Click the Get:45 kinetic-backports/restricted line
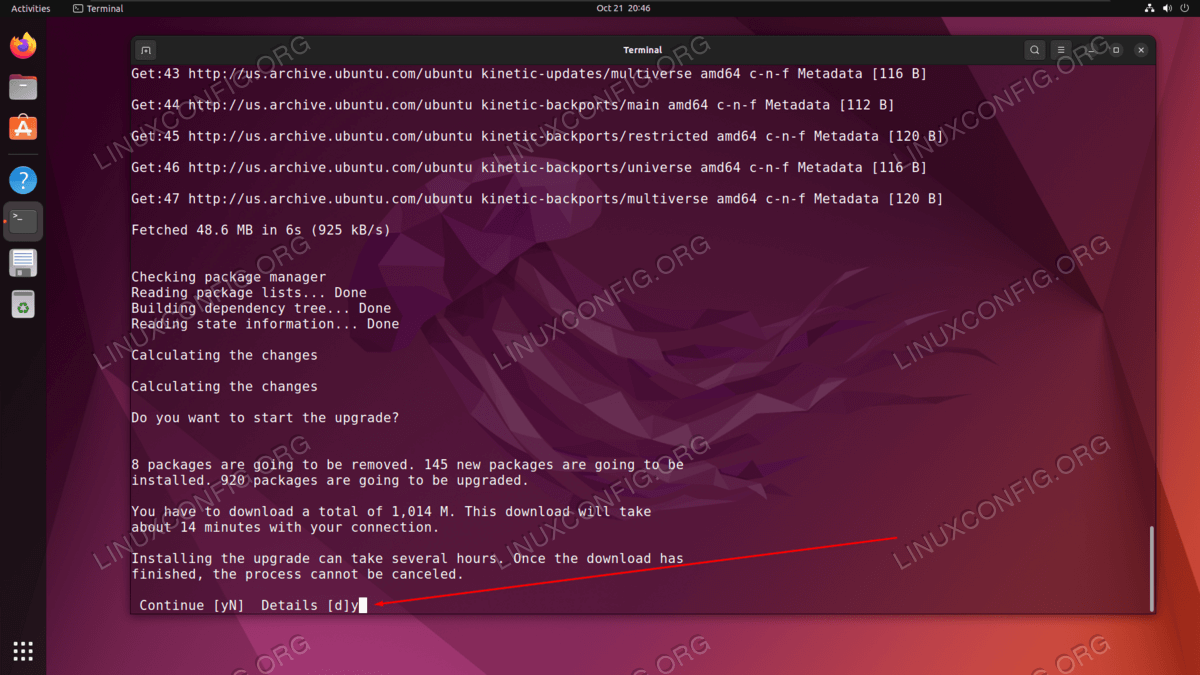The width and height of the screenshot is (1200, 675). click(x=537, y=136)
